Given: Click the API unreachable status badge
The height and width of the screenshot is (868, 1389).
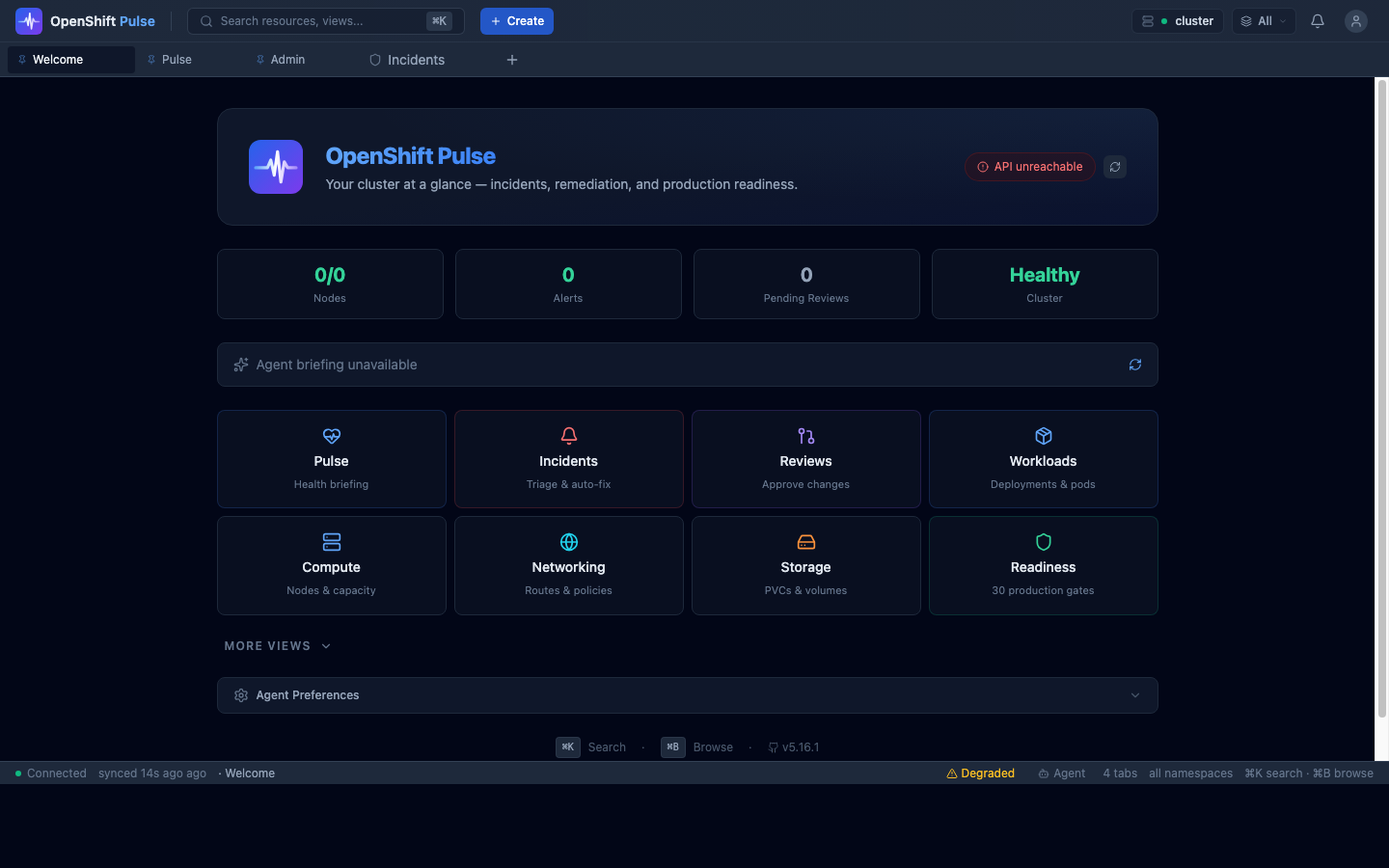Looking at the screenshot, I should pyautogui.click(x=1029, y=167).
